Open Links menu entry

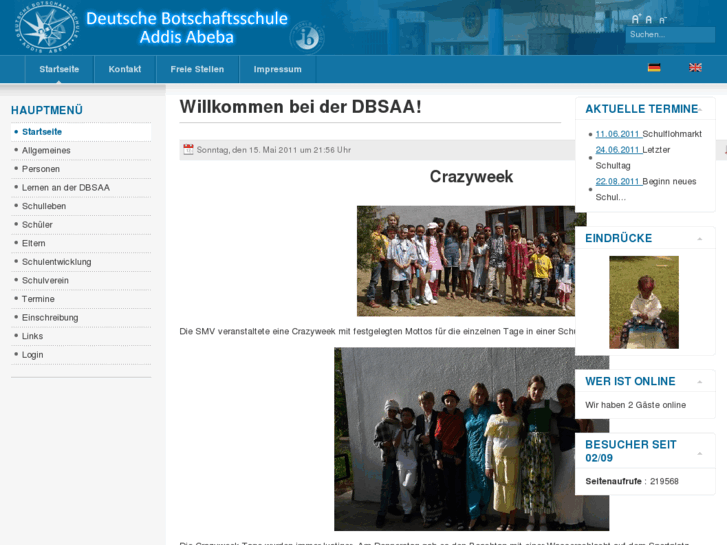tap(81, 336)
